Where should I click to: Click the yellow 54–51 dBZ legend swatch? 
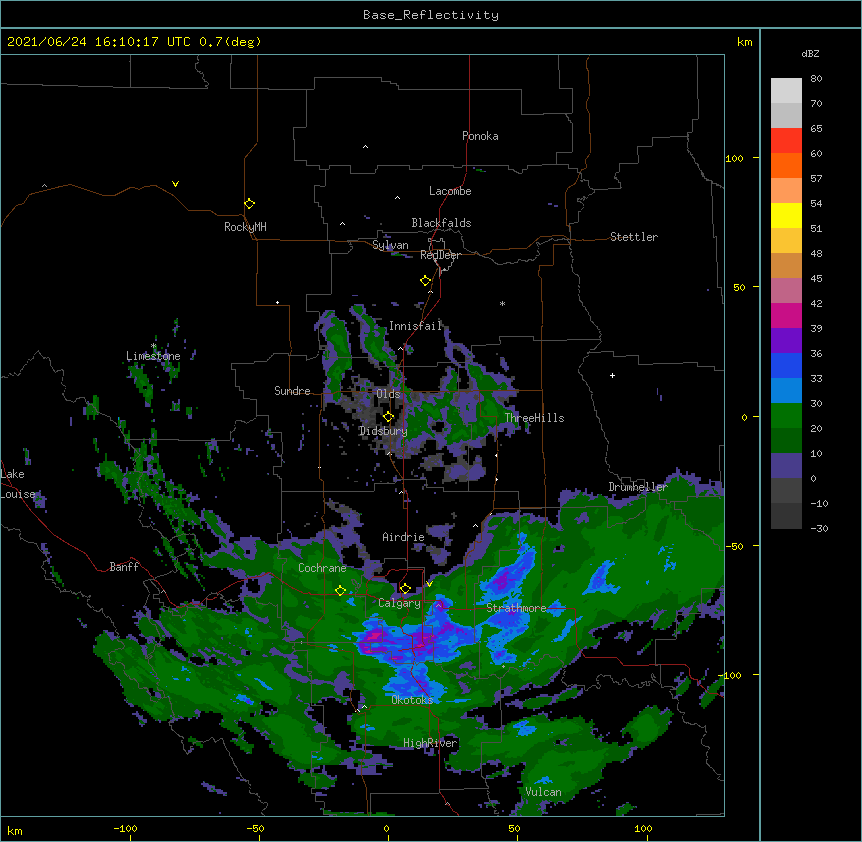786,215
